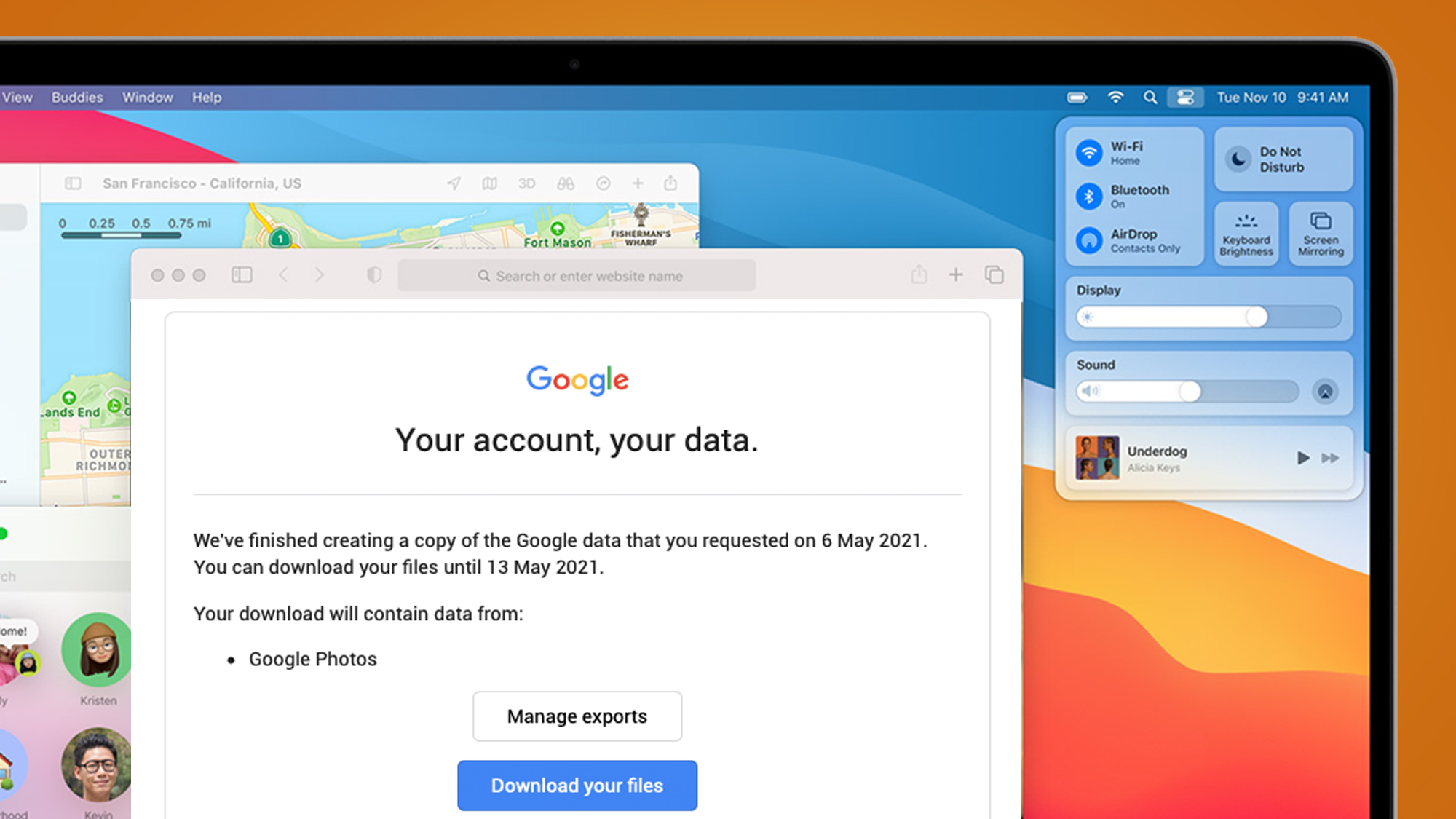
Task: Click the AirDrop icon in Control Center
Action: tap(1091, 240)
